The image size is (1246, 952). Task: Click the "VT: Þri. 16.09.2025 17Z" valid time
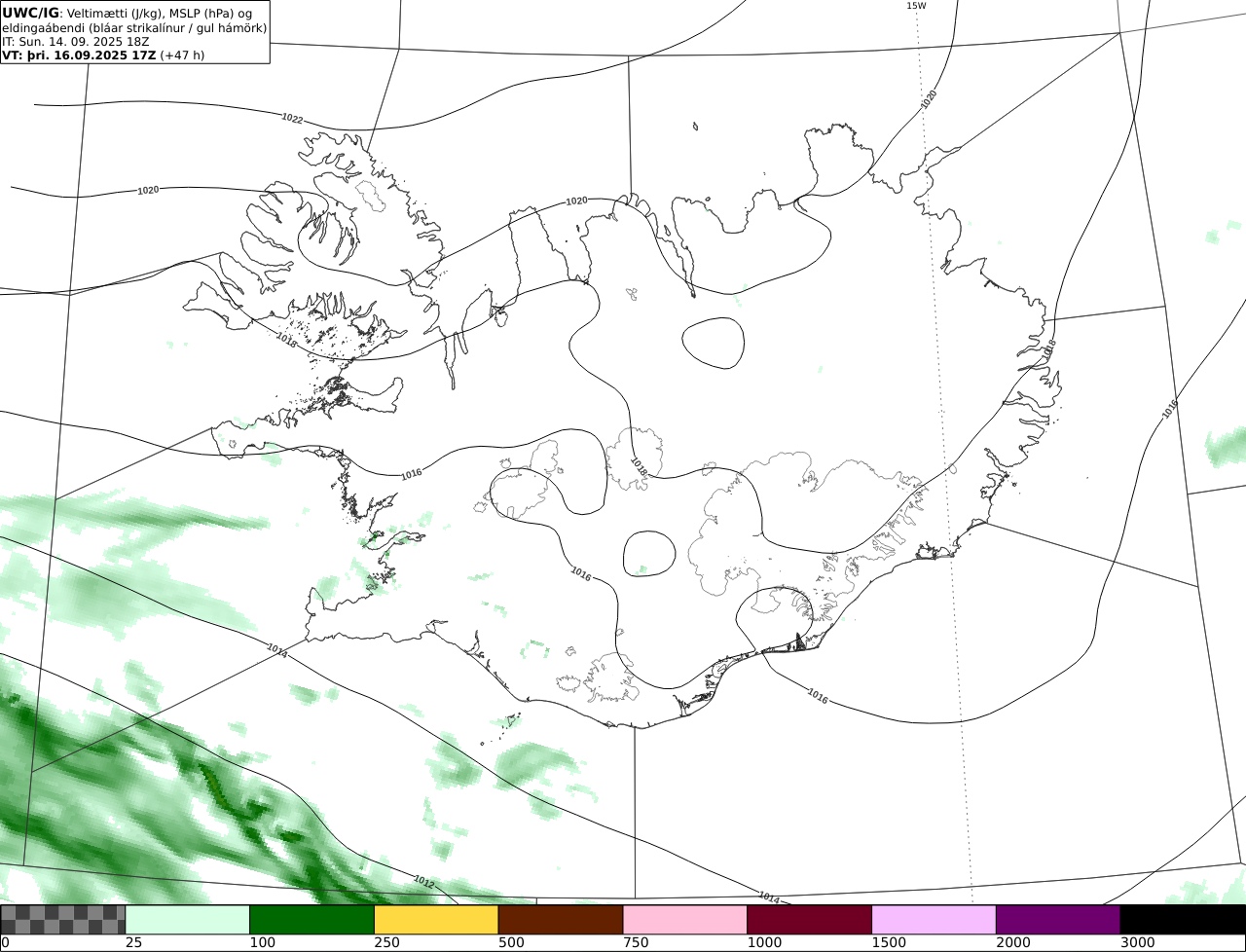pyautogui.click(x=79, y=55)
